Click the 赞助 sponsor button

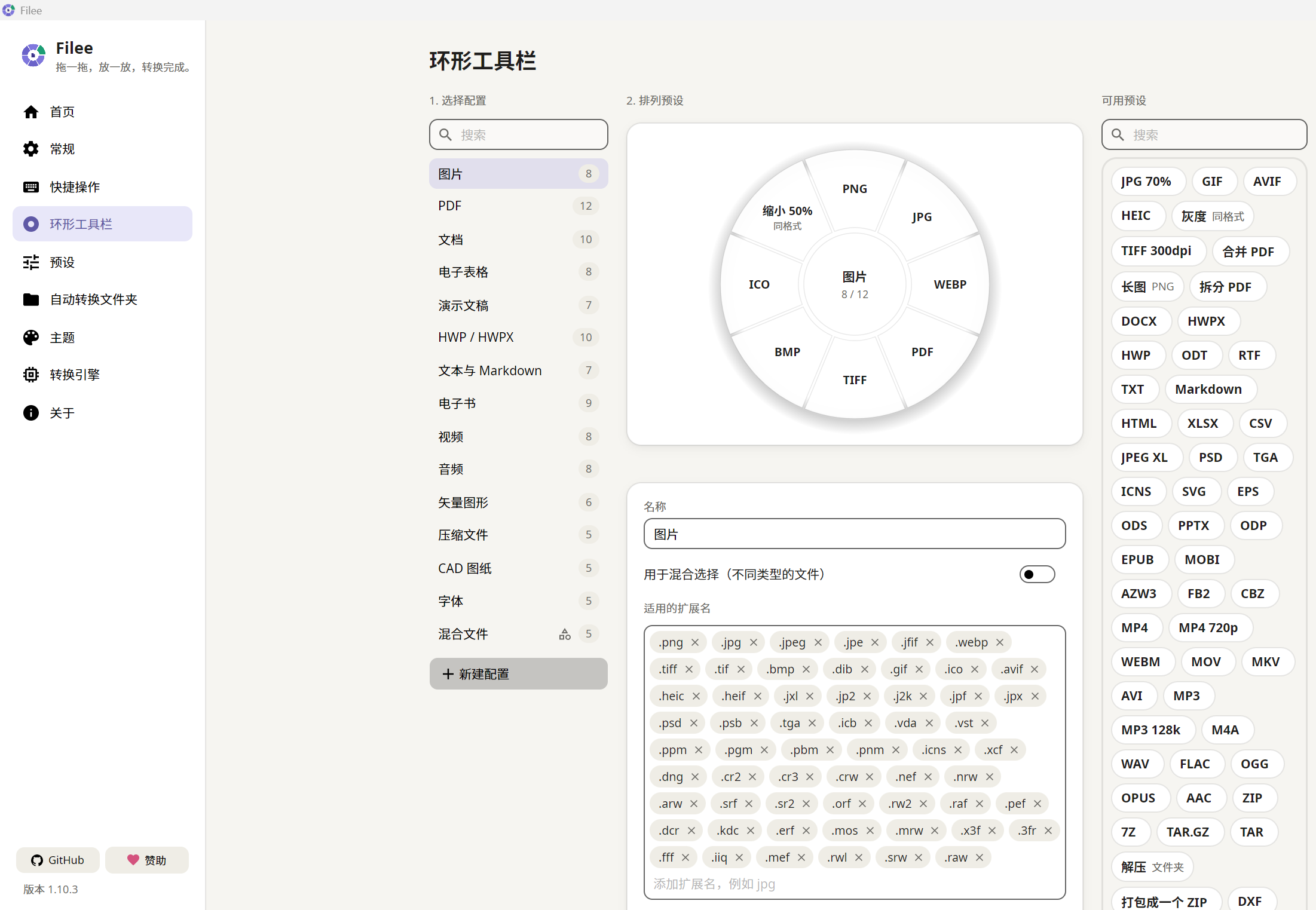pyautogui.click(x=147, y=860)
